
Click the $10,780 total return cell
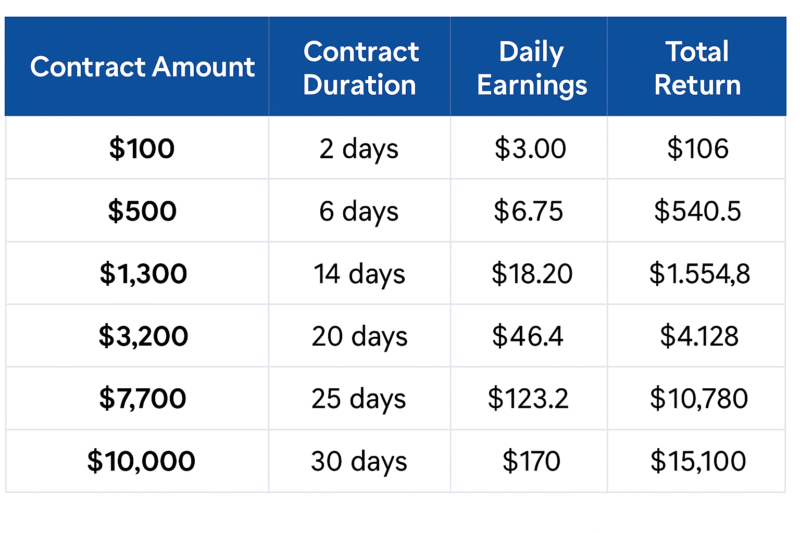pyautogui.click(x=698, y=398)
